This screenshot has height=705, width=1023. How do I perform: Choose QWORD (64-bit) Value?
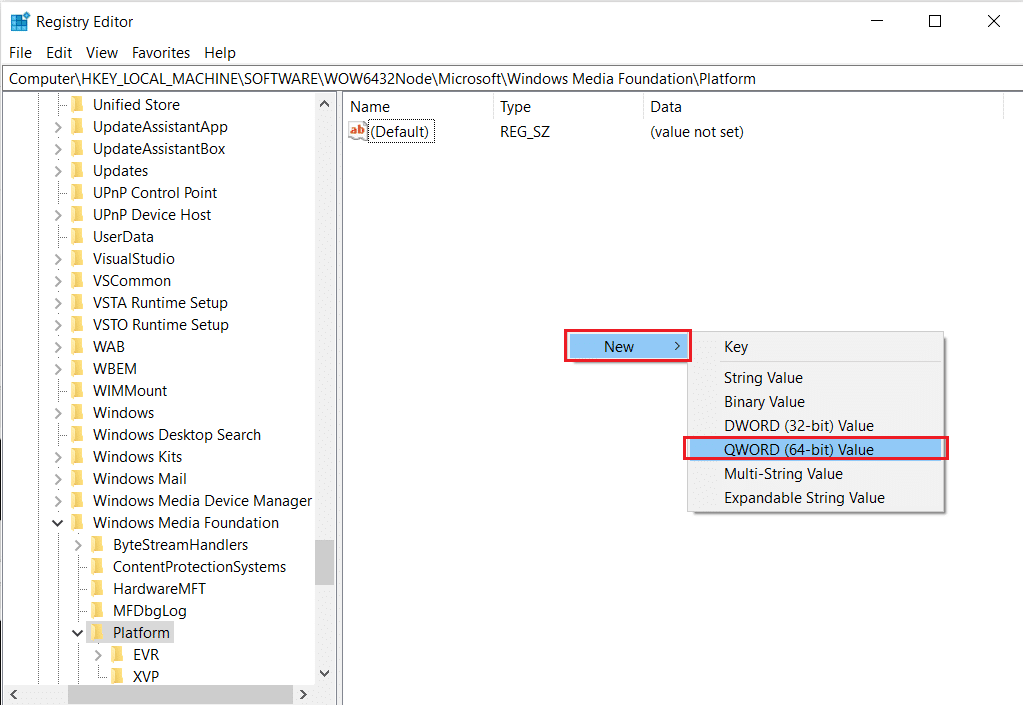click(816, 449)
